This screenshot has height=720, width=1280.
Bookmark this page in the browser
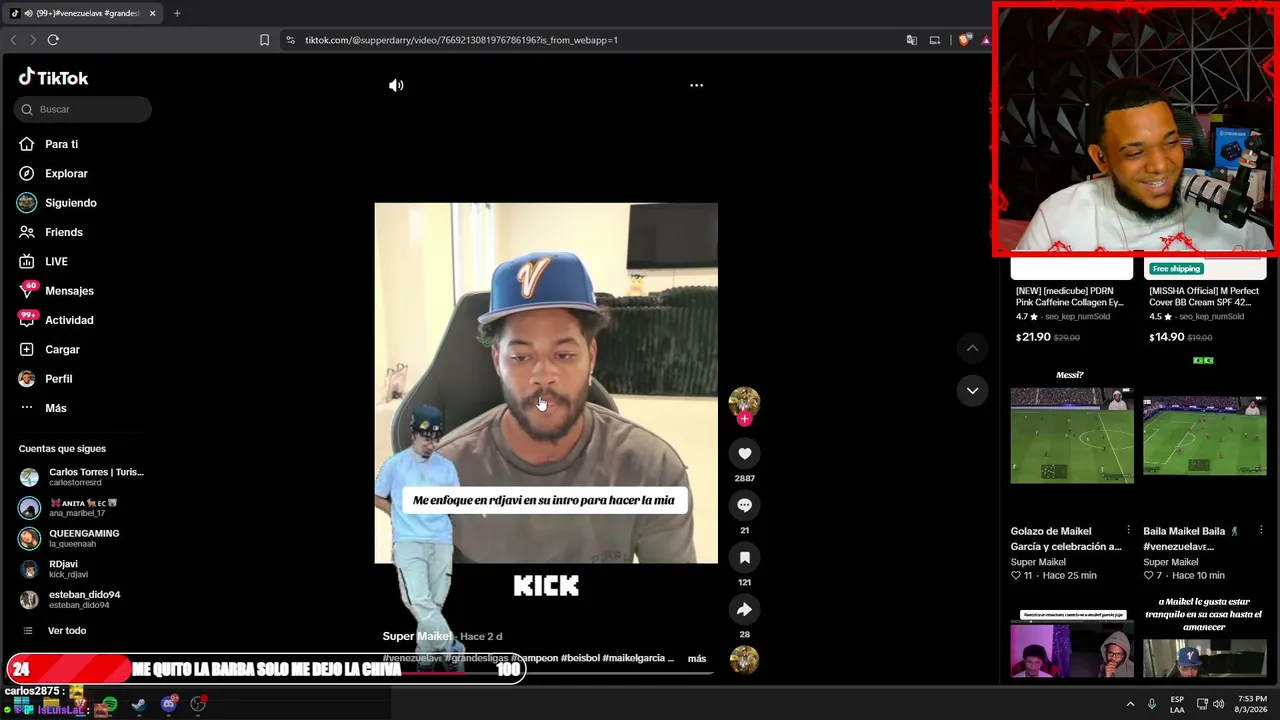tap(264, 40)
